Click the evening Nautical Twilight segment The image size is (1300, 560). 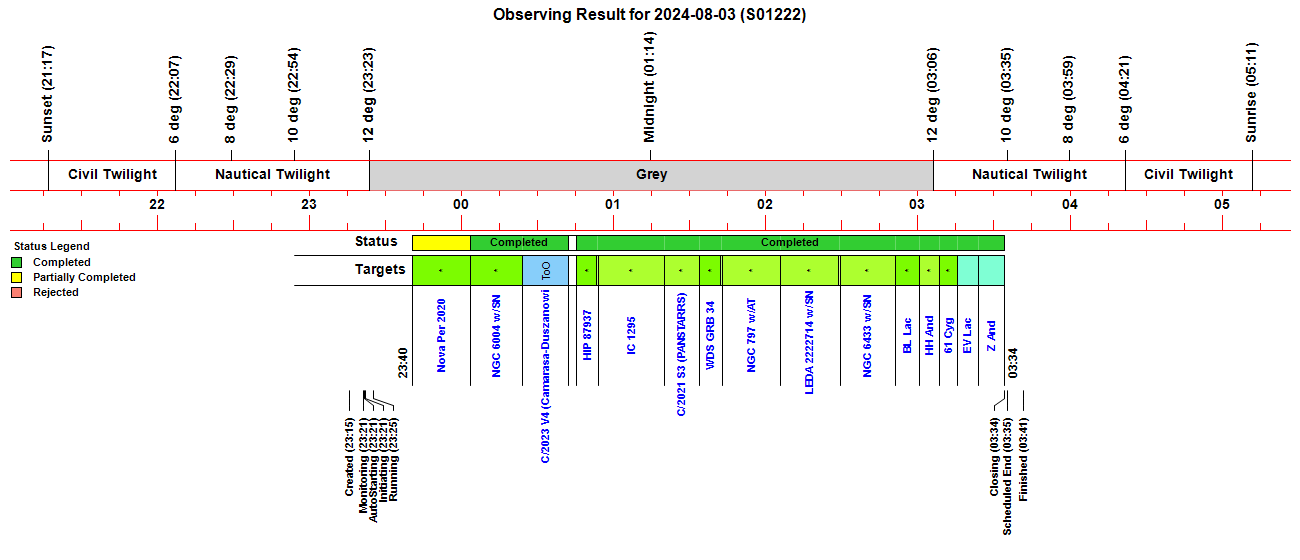point(272,175)
